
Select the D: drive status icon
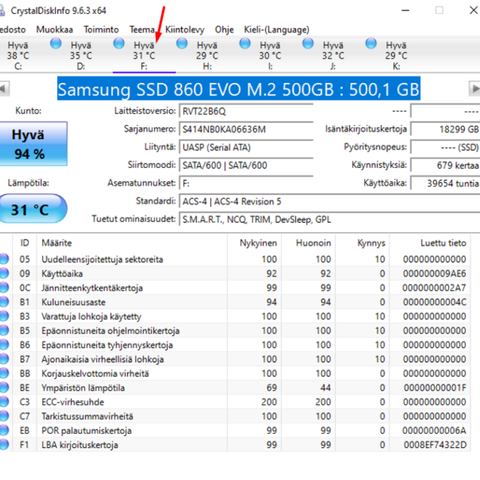(56, 44)
